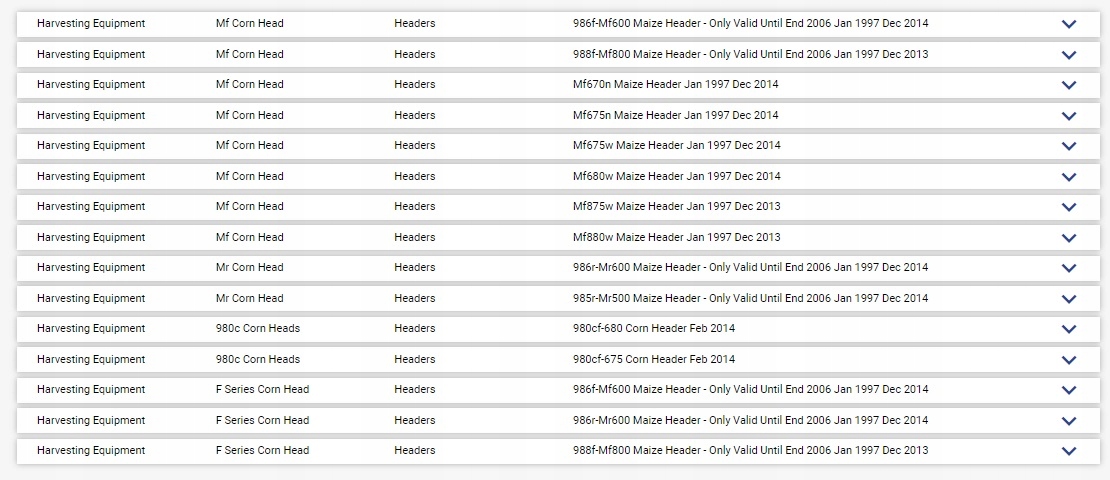Click 'Mf Corn Head' in the Mf675w row
The image size is (1110, 480).
pyautogui.click(x=249, y=145)
